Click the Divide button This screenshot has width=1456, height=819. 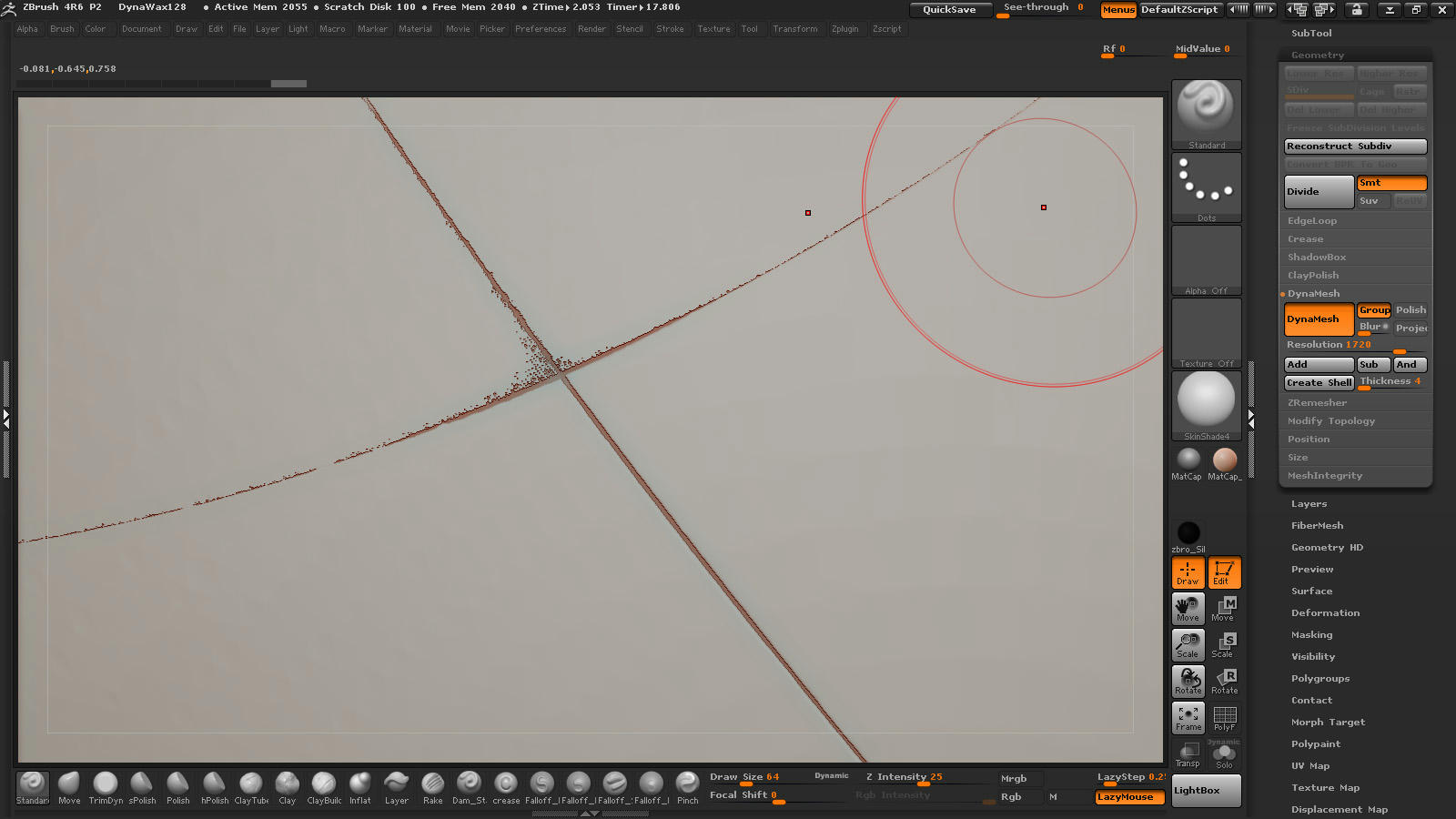tap(1319, 192)
